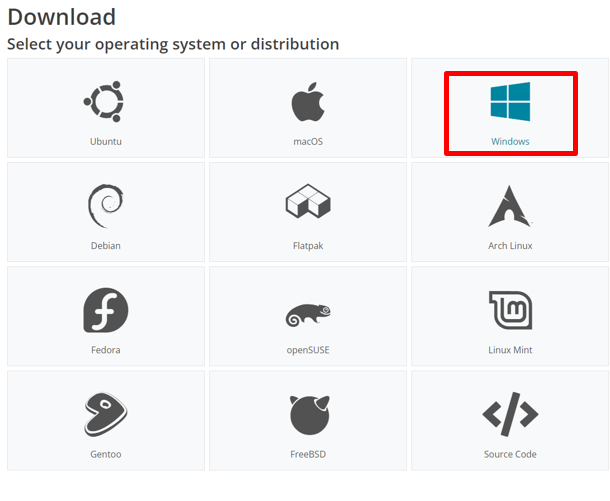Click 'Select your operating system or distribution' subheading
Screen dimensions: 610x501
(x=173, y=44)
